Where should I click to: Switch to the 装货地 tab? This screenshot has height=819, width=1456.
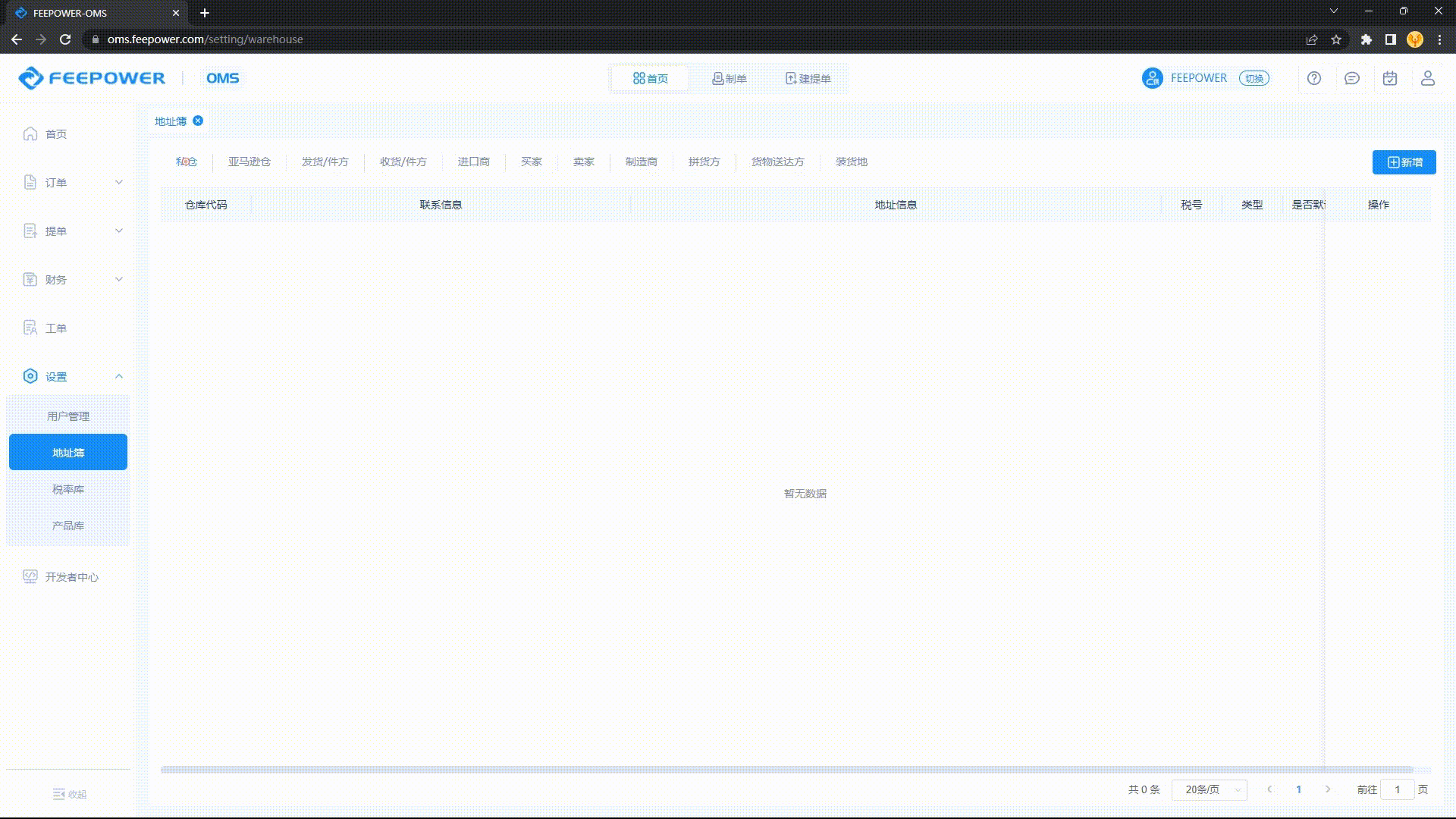(852, 162)
